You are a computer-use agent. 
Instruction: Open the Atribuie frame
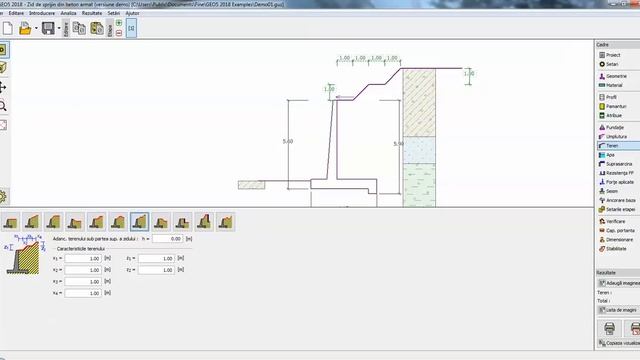pos(618,116)
